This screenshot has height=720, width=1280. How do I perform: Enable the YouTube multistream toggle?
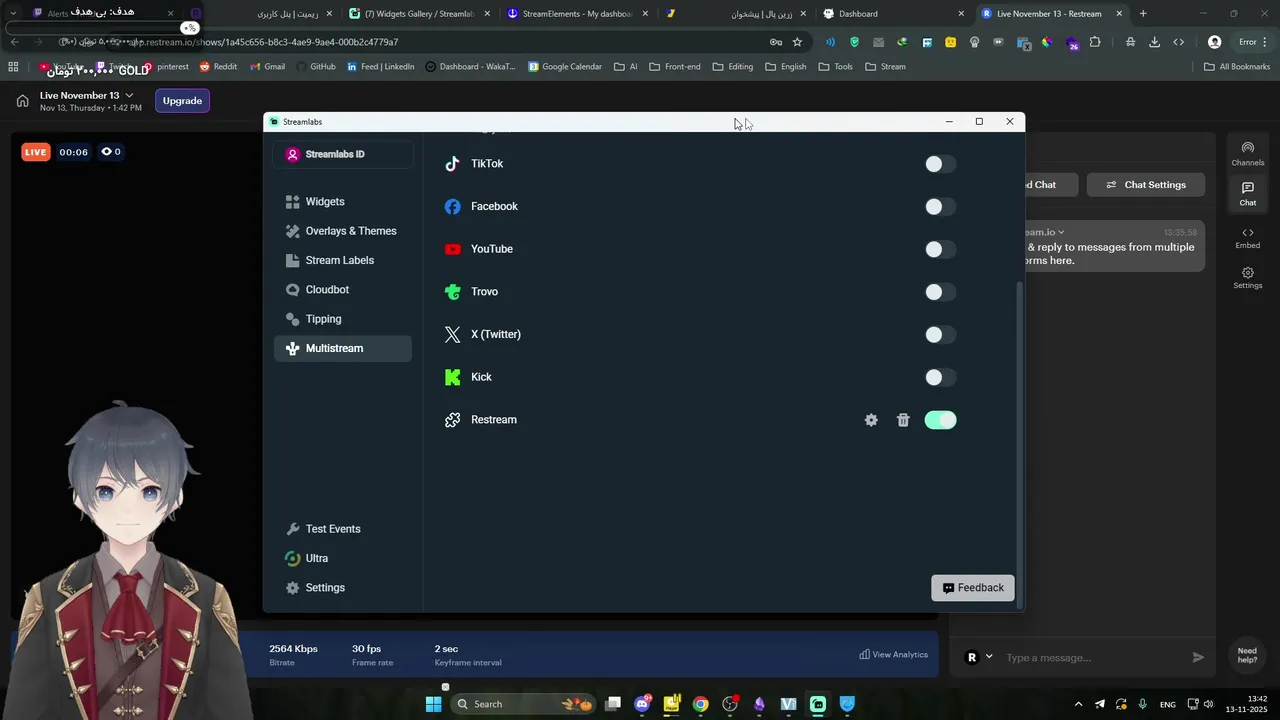940,249
